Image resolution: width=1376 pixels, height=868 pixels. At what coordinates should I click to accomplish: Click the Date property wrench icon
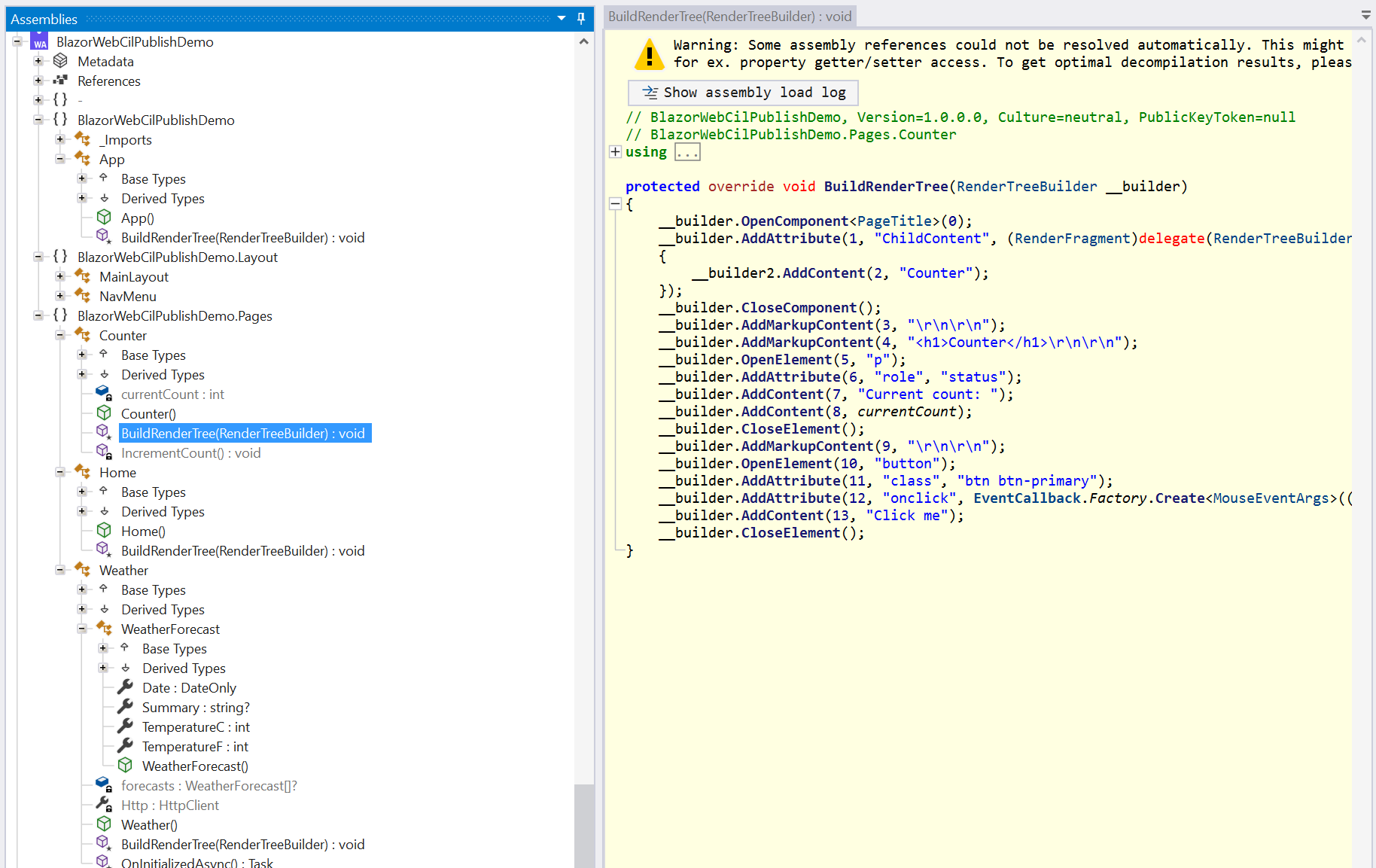125,687
